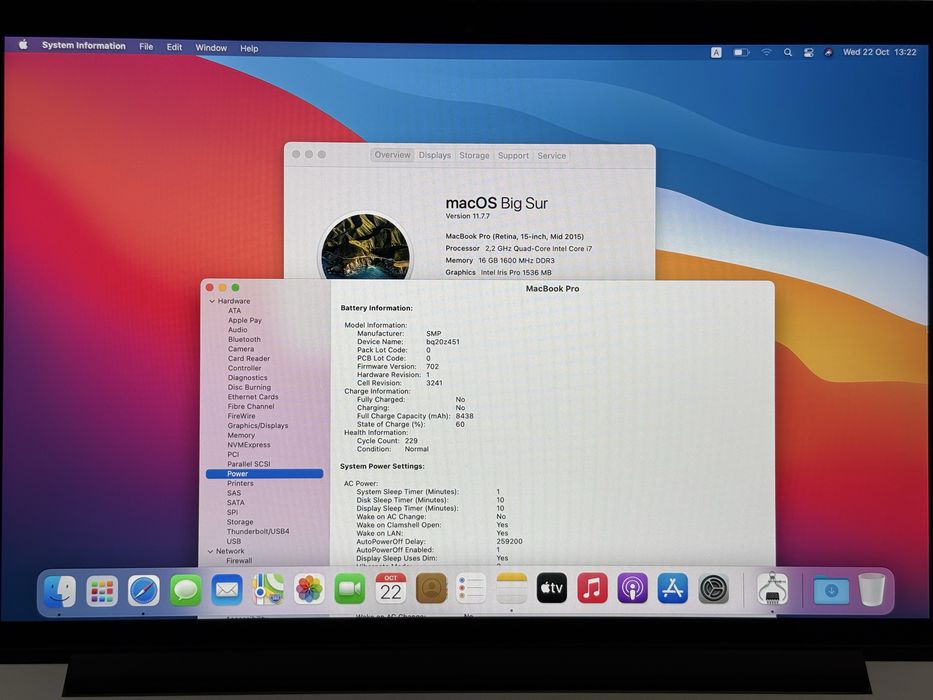The width and height of the screenshot is (933, 700).
Task: Select Ethernet Cards in the sidebar
Action: (252, 396)
